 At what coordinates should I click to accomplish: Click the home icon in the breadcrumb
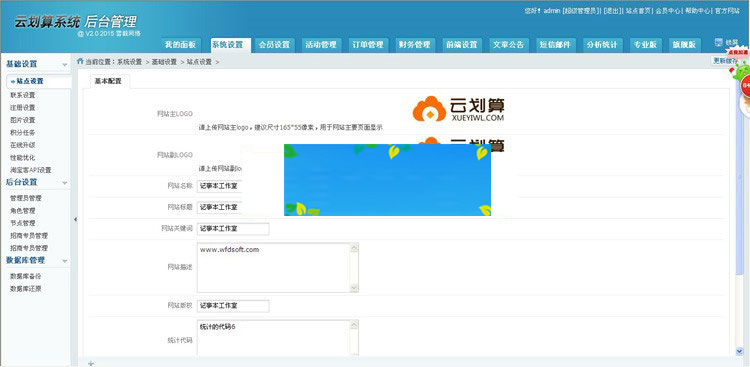80,61
